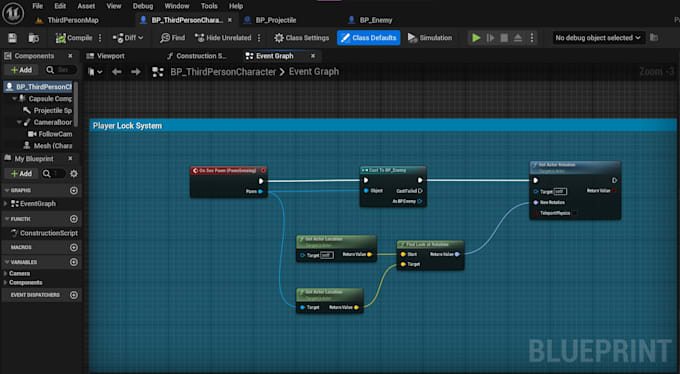This screenshot has height=374, width=680.
Task: Open the Edit menu
Action: coord(60,6)
